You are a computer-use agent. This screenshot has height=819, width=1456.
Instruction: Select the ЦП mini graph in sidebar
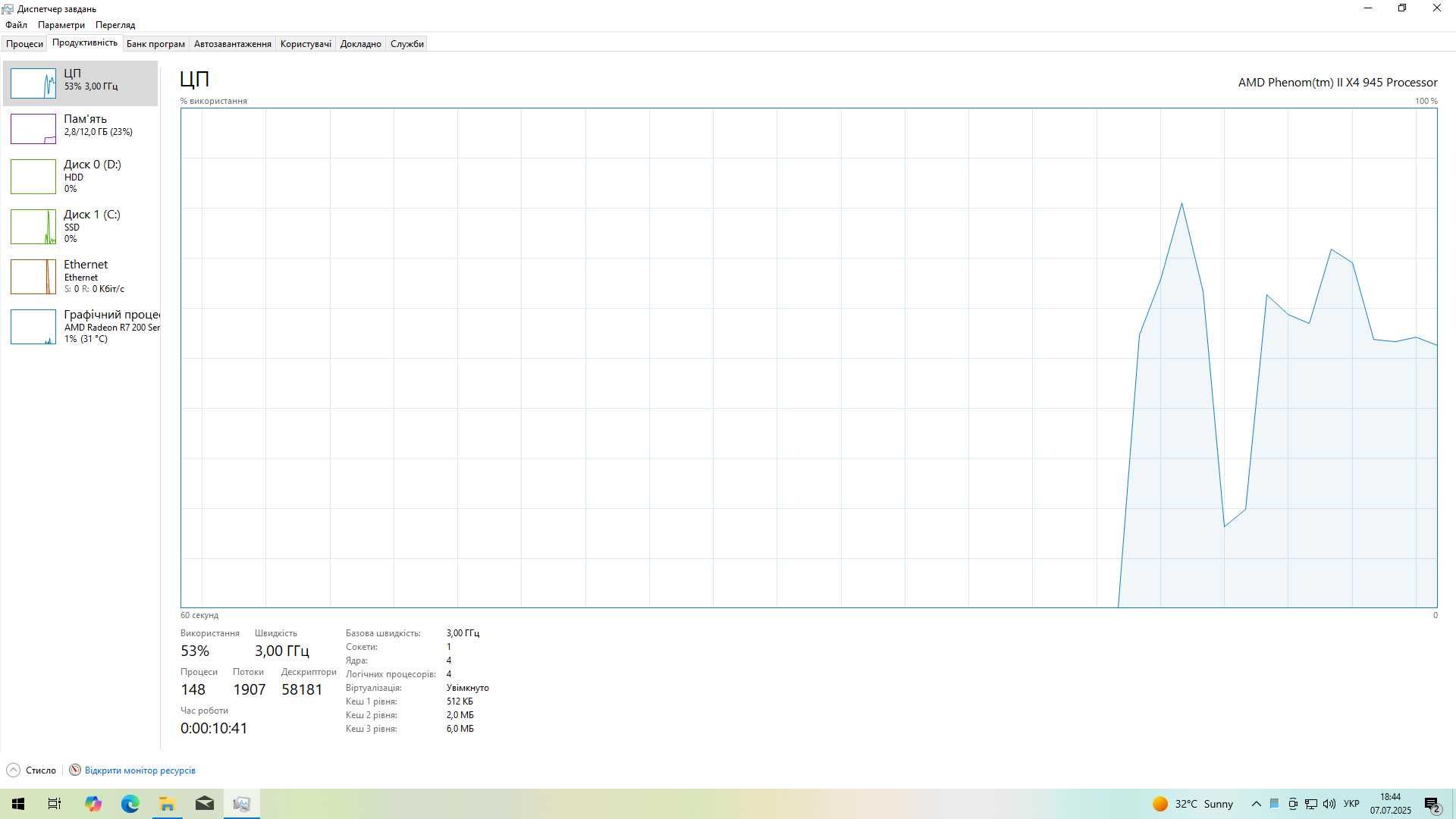pyautogui.click(x=33, y=83)
